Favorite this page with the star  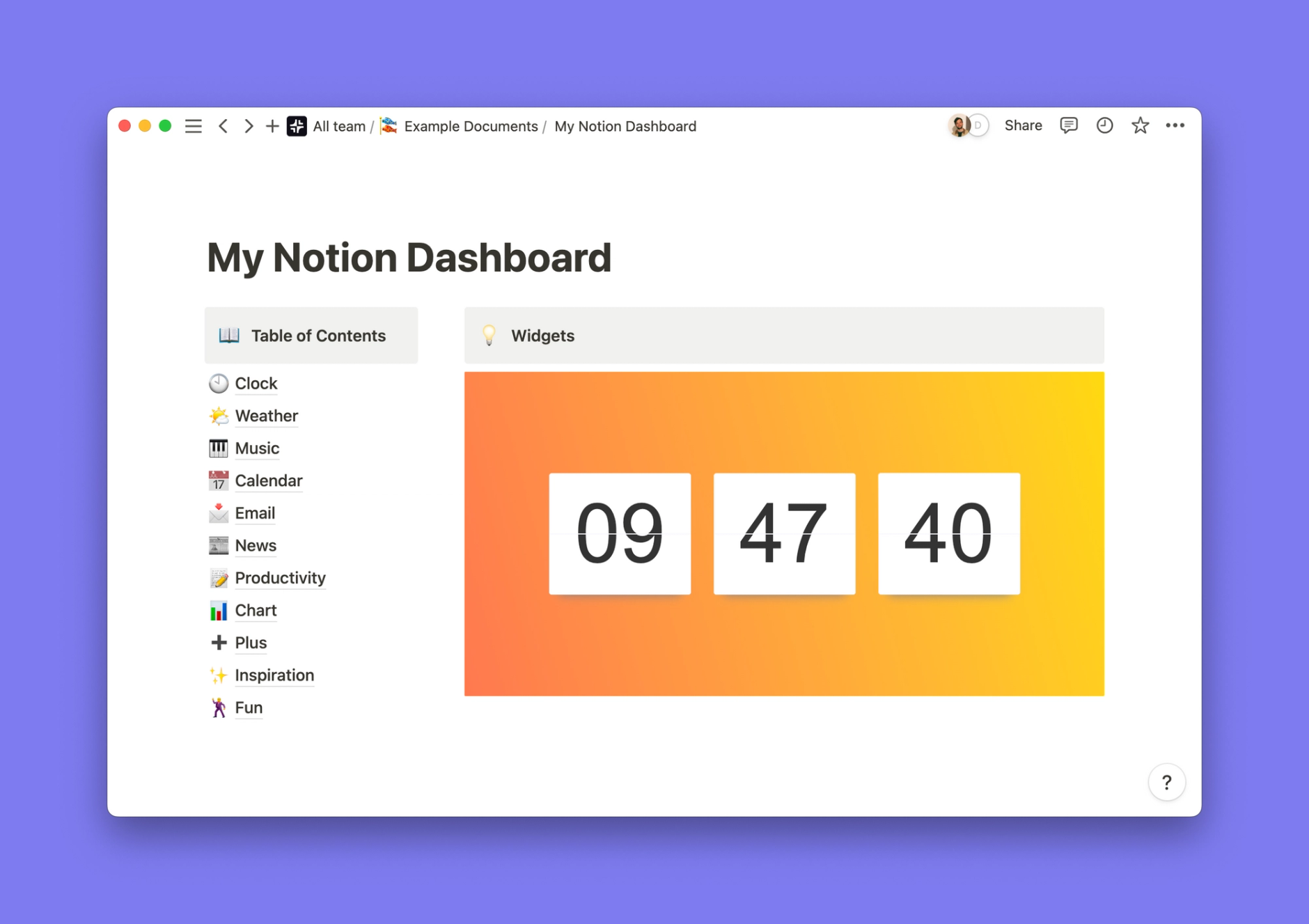[x=1140, y=125]
